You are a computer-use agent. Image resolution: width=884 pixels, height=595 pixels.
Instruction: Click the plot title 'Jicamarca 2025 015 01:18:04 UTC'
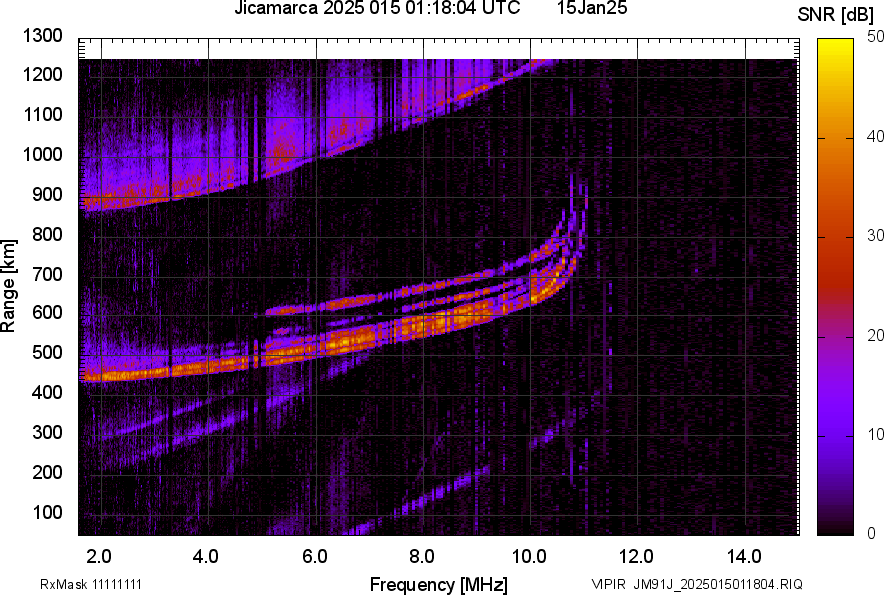click(x=377, y=8)
